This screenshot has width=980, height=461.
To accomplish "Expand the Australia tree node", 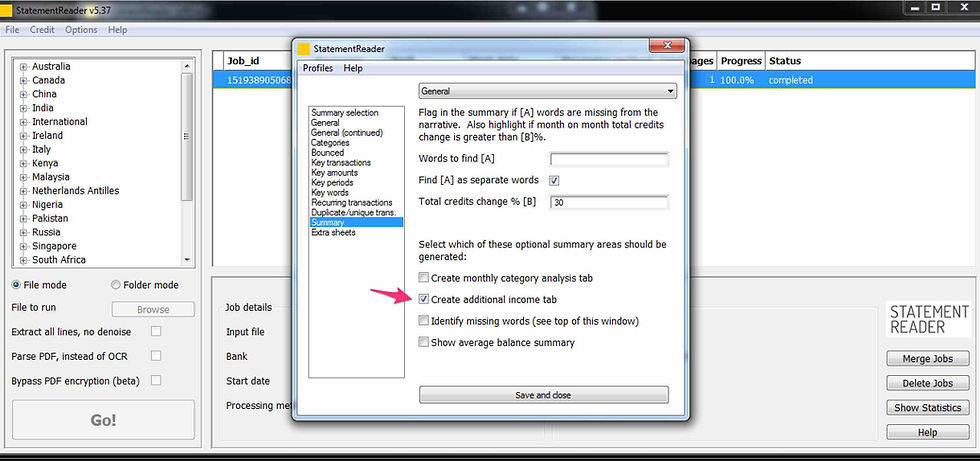I will point(24,66).
